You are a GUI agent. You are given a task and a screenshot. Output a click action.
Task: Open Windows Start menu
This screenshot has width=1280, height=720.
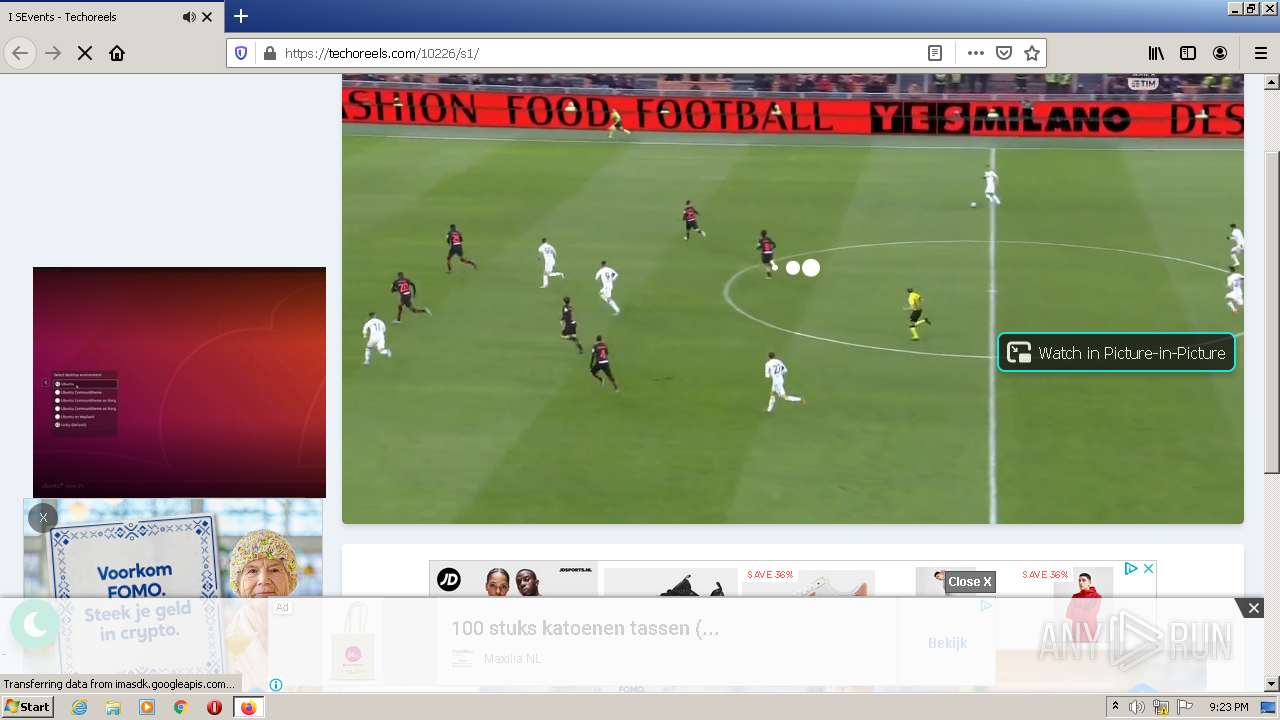27,706
